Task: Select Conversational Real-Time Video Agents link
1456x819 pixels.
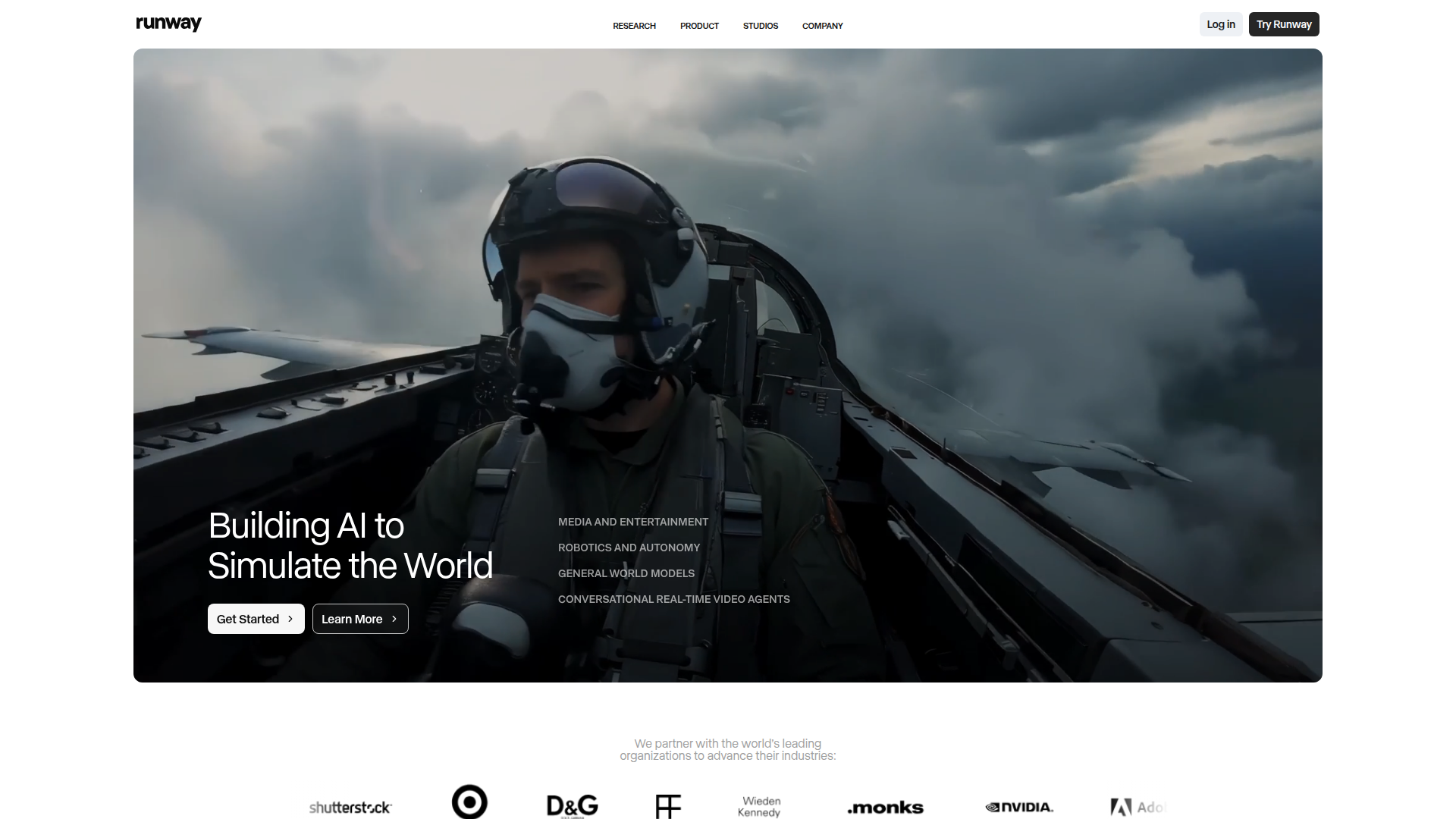Action: coord(673,599)
